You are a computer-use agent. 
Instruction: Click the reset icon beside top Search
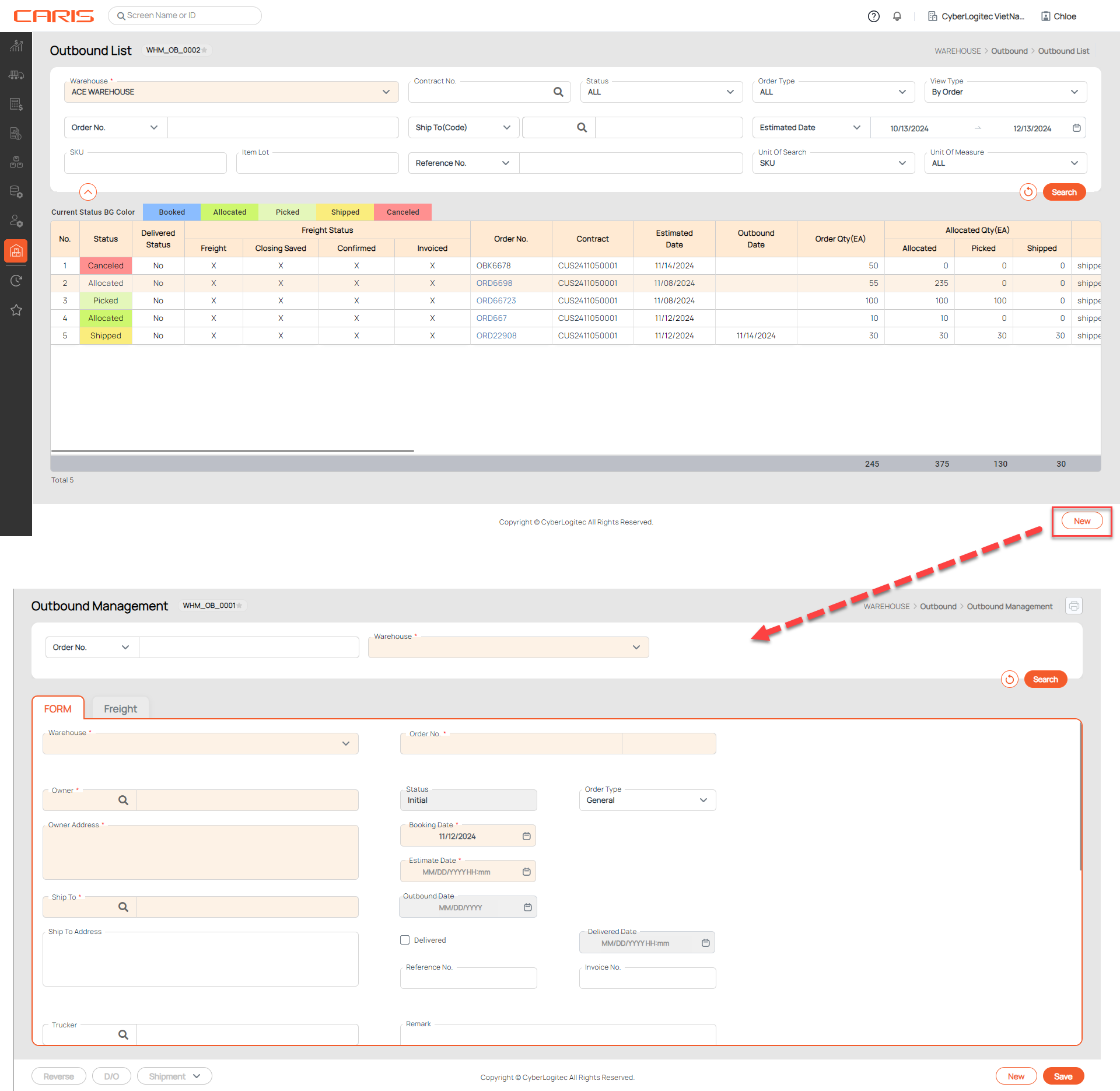pyautogui.click(x=1028, y=192)
